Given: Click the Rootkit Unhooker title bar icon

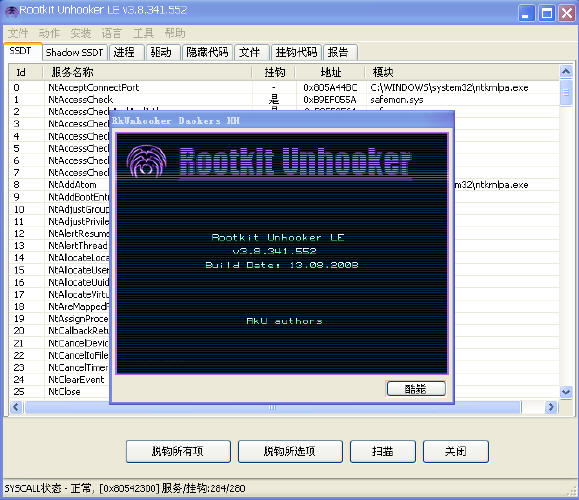Looking at the screenshot, I should pos(11,11).
